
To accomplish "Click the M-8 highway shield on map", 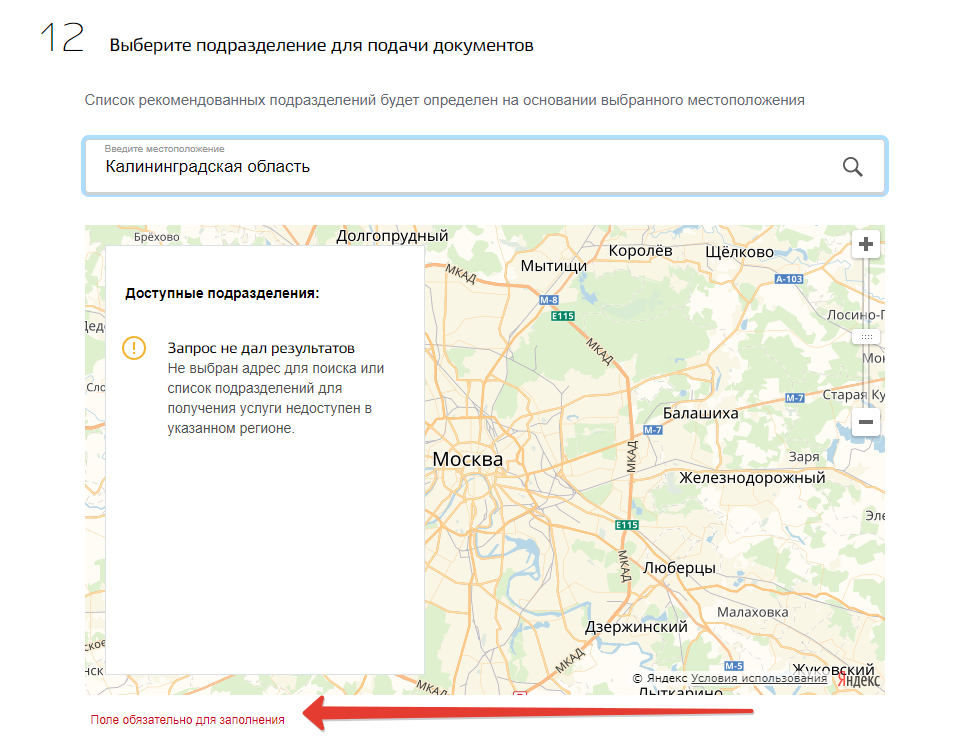I will (x=549, y=300).
